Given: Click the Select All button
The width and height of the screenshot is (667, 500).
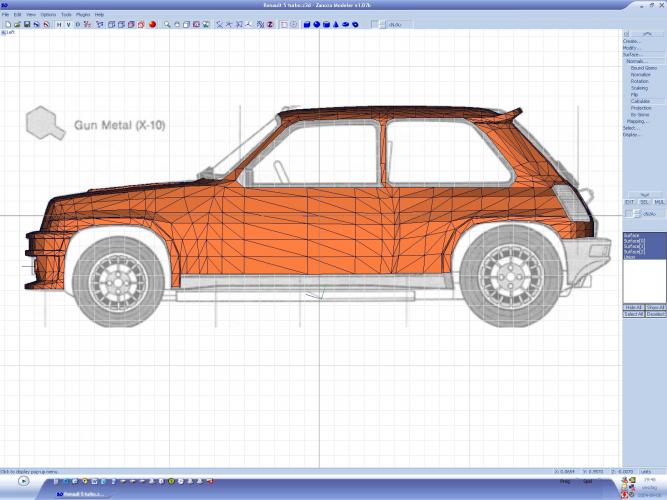Looking at the screenshot, I should click(633, 314).
